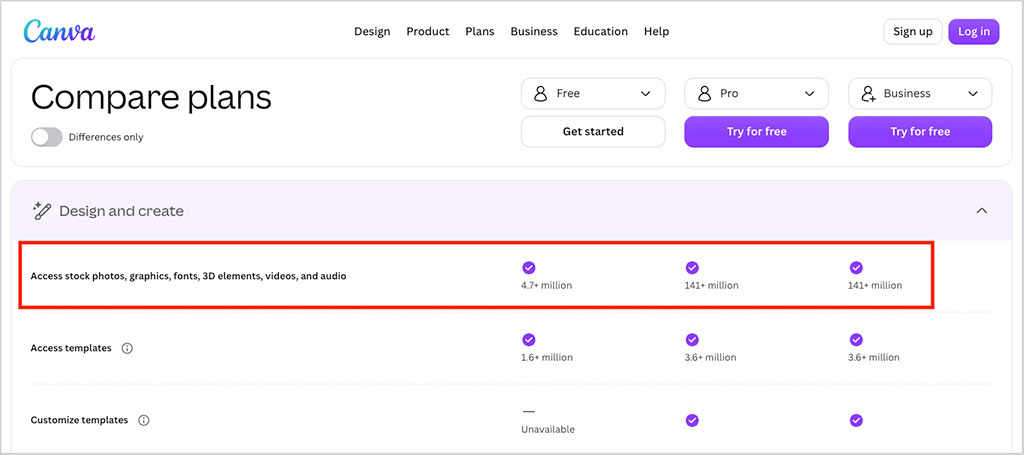Click the dash icon above Unavailable
This screenshot has height=455, width=1024.
[x=529, y=412]
